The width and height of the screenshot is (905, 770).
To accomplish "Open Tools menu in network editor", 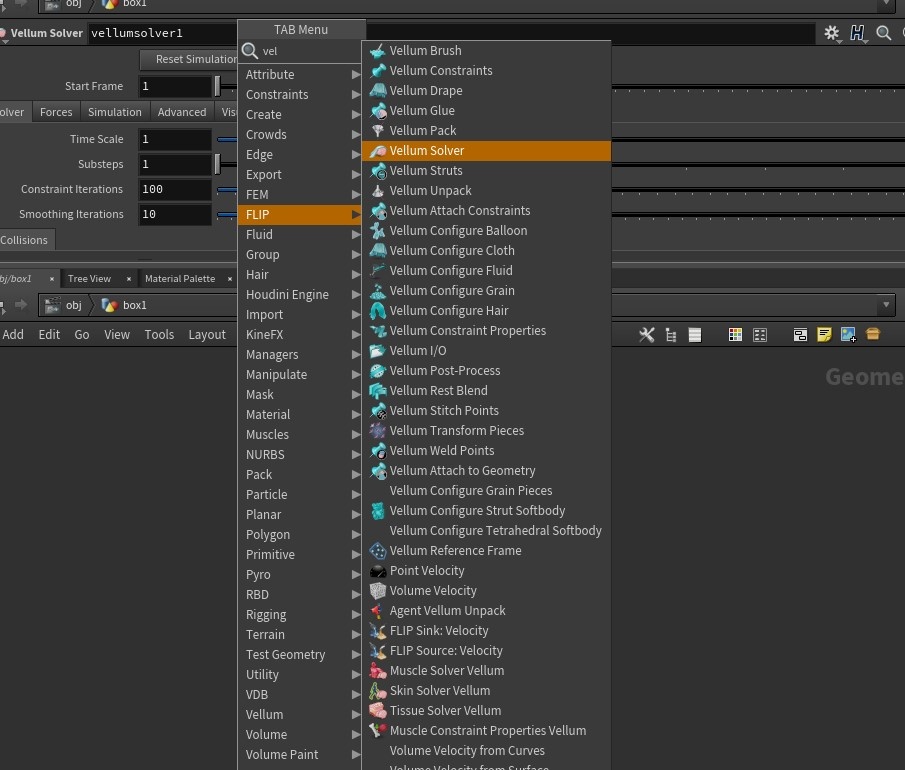I will (x=159, y=335).
